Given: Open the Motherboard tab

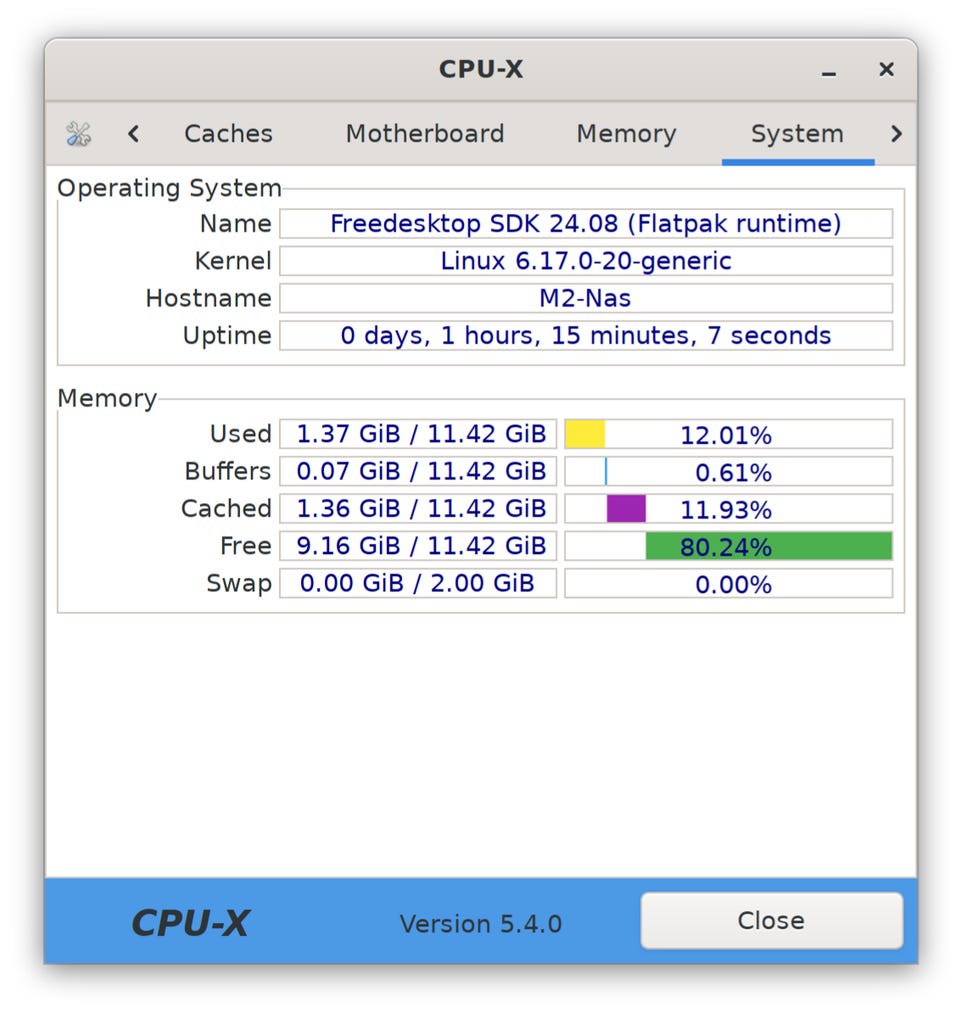Looking at the screenshot, I should point(425,134).
